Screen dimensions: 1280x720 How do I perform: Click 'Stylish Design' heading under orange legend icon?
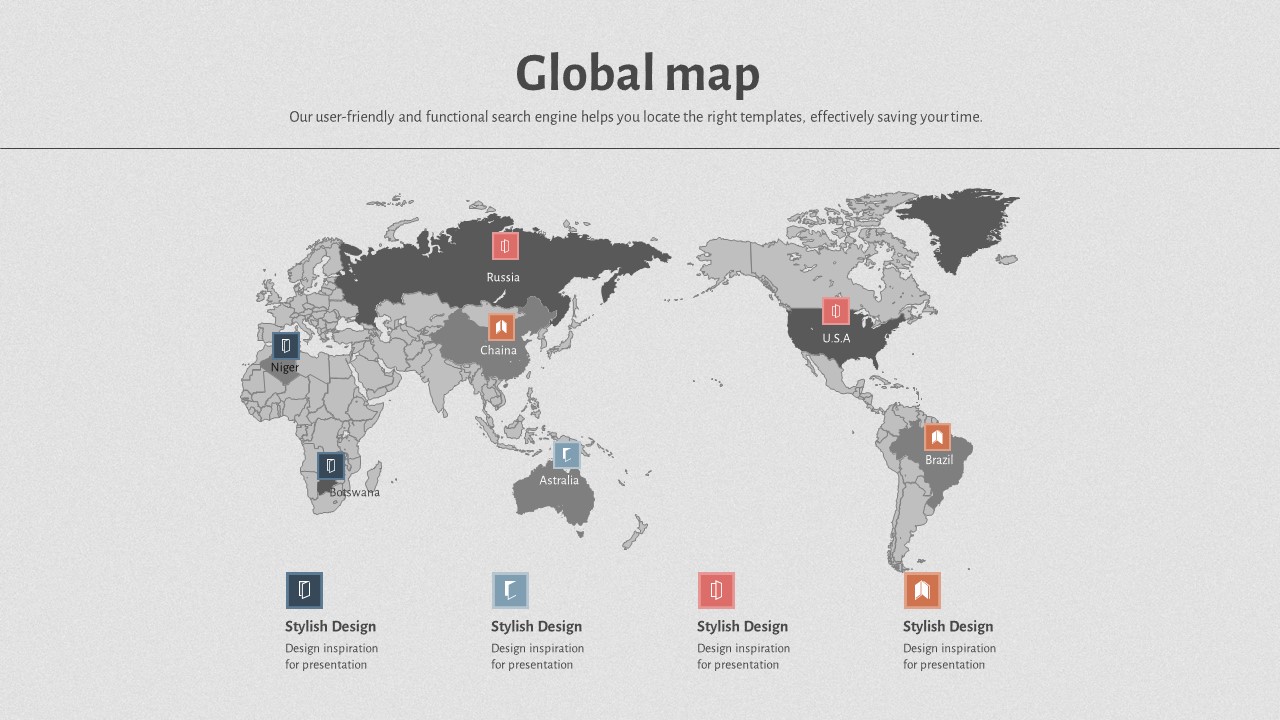click(948, 627)
